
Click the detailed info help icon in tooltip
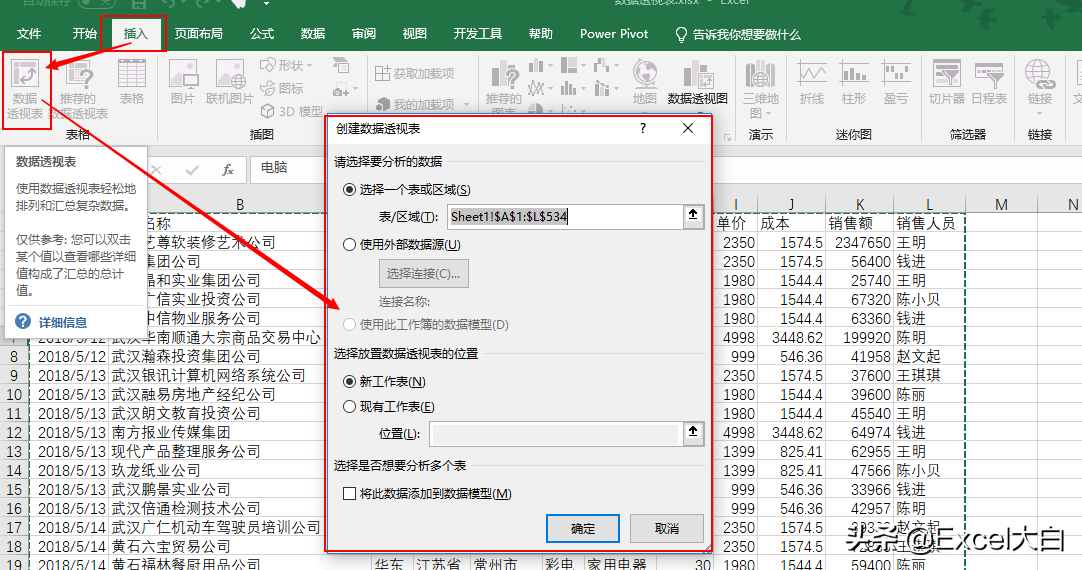[x=23, y=322]
